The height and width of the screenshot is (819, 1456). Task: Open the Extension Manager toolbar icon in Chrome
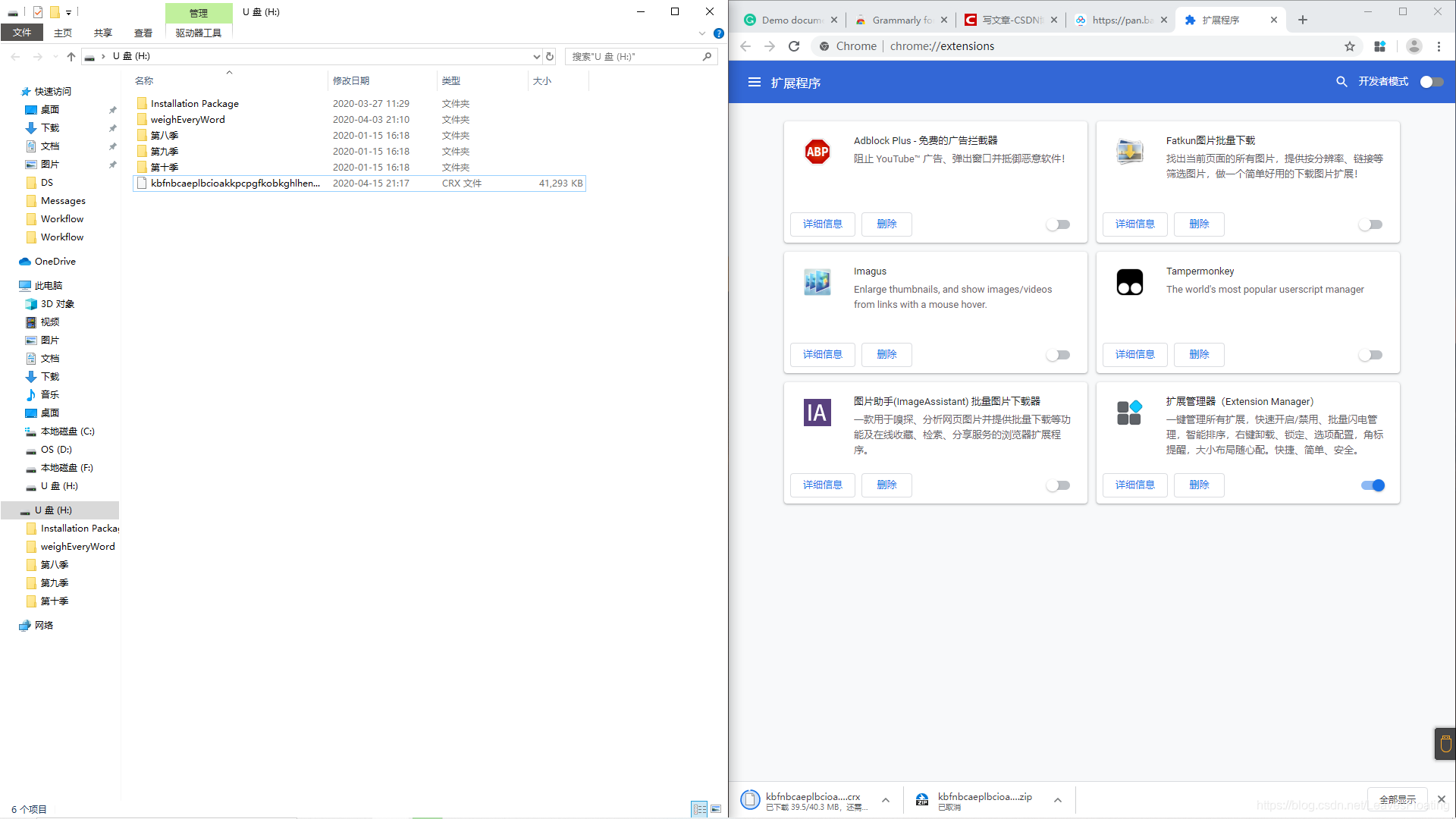1380,46
